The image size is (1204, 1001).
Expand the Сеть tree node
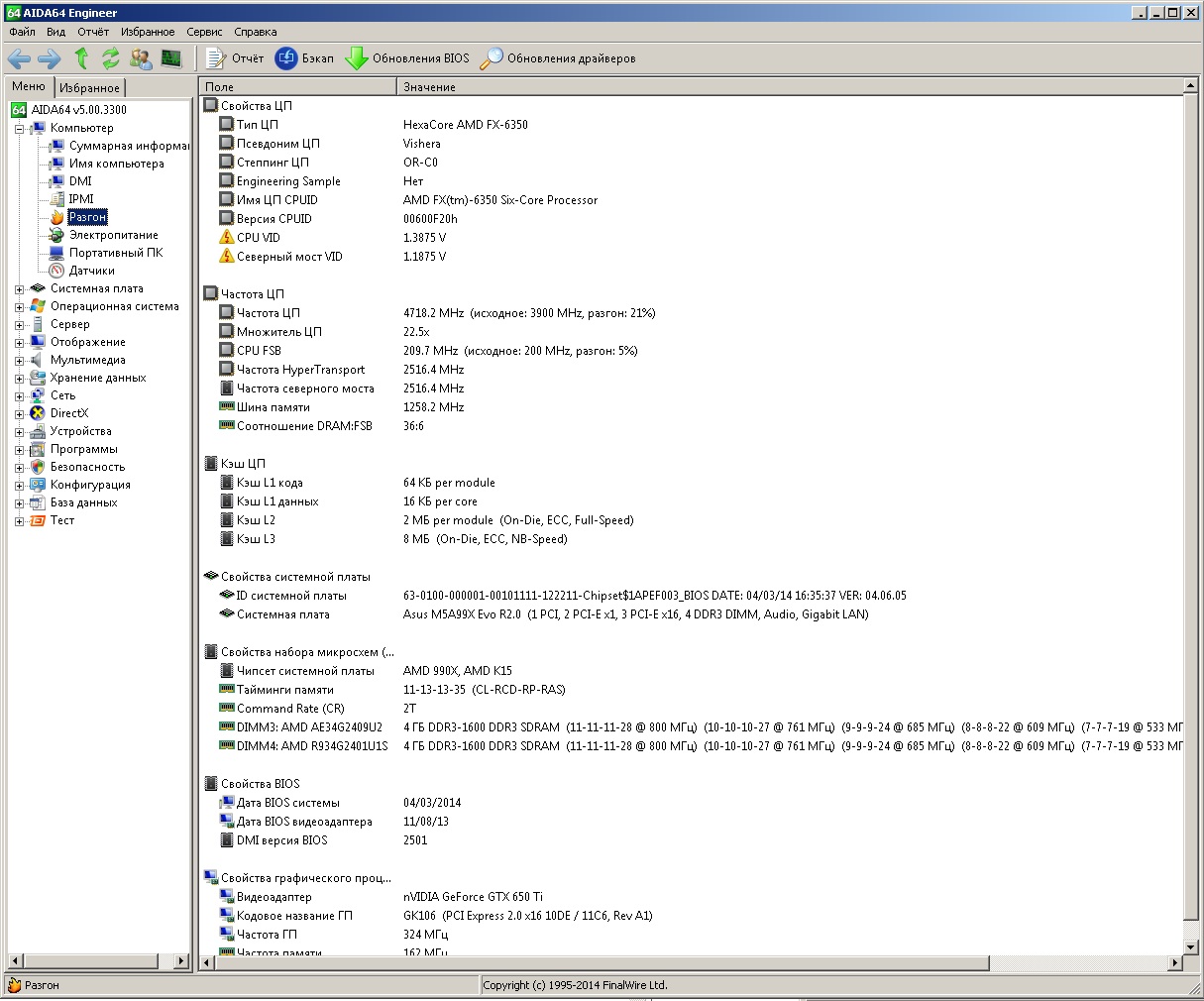tap(19, 395)
